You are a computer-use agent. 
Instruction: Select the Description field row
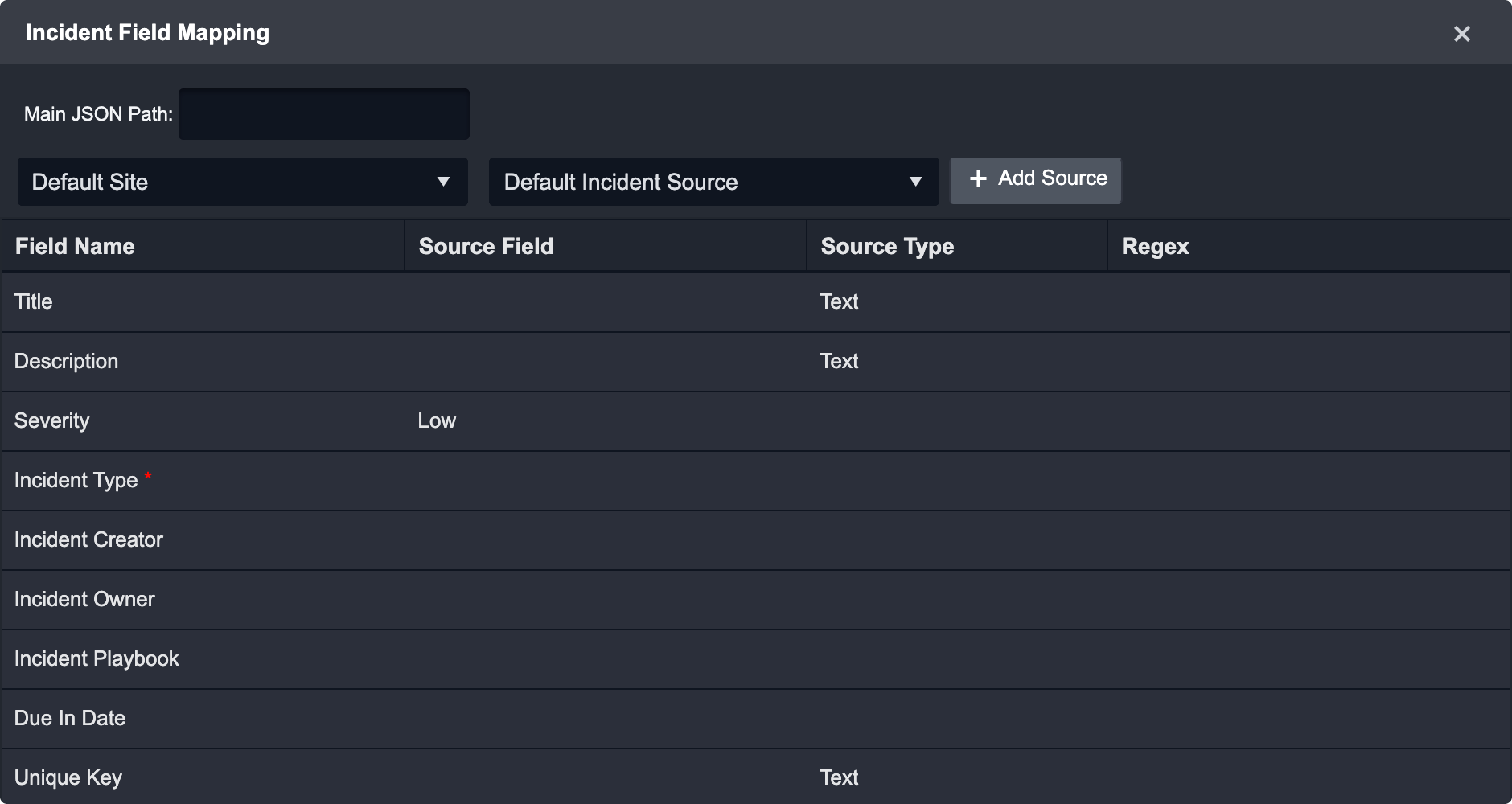click(x=66, y=361)
